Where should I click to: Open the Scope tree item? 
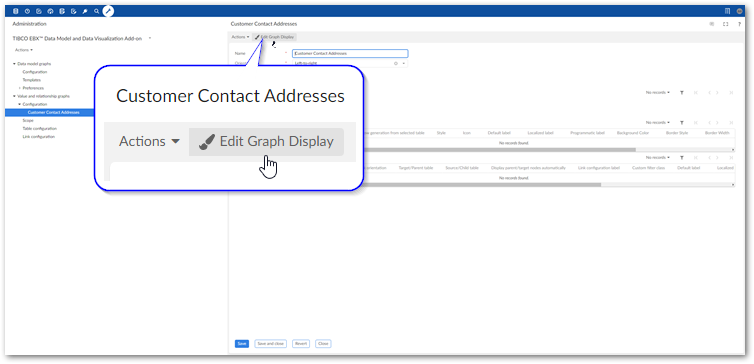(x=28, y=121)
